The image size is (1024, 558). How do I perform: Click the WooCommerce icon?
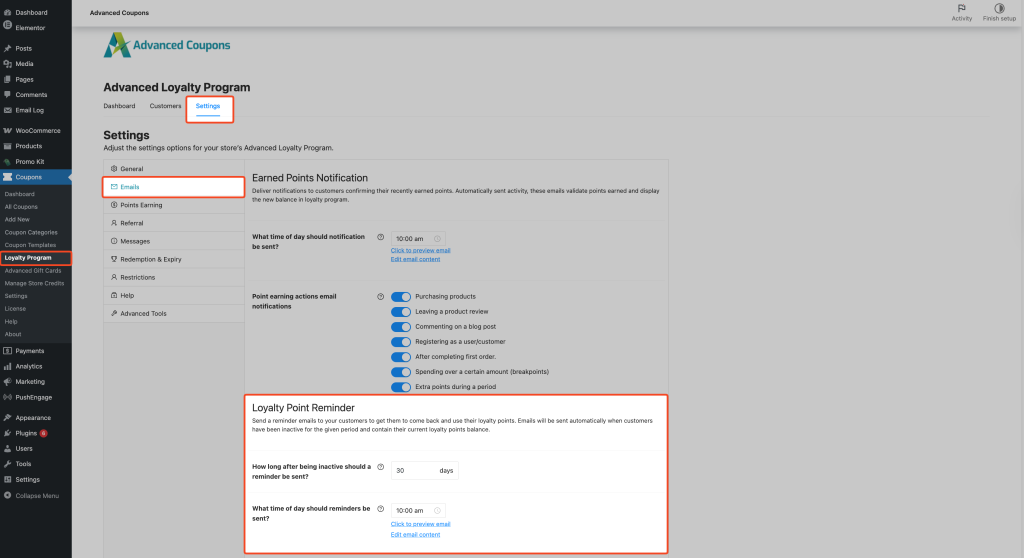(8, 131)
